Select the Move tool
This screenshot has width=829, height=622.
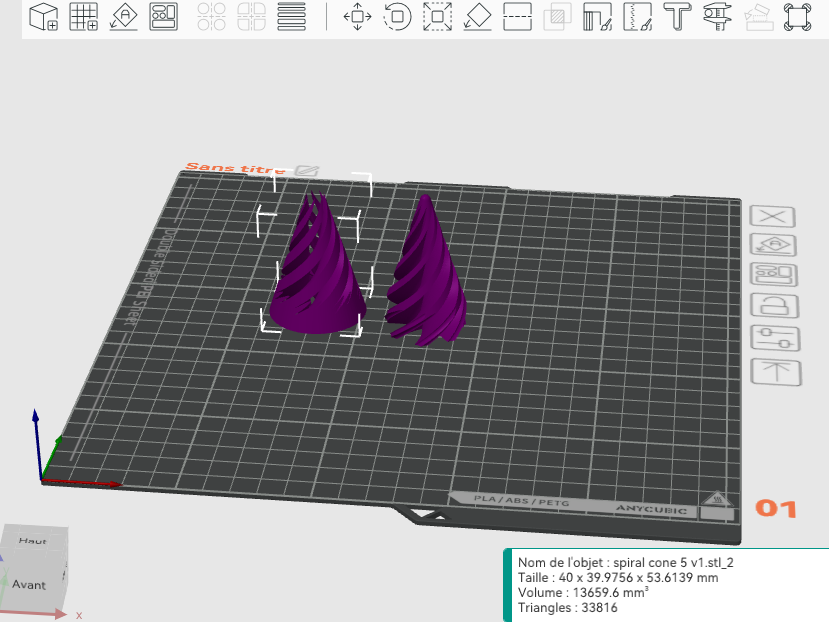pyautogui.click(x=357, y=16)
